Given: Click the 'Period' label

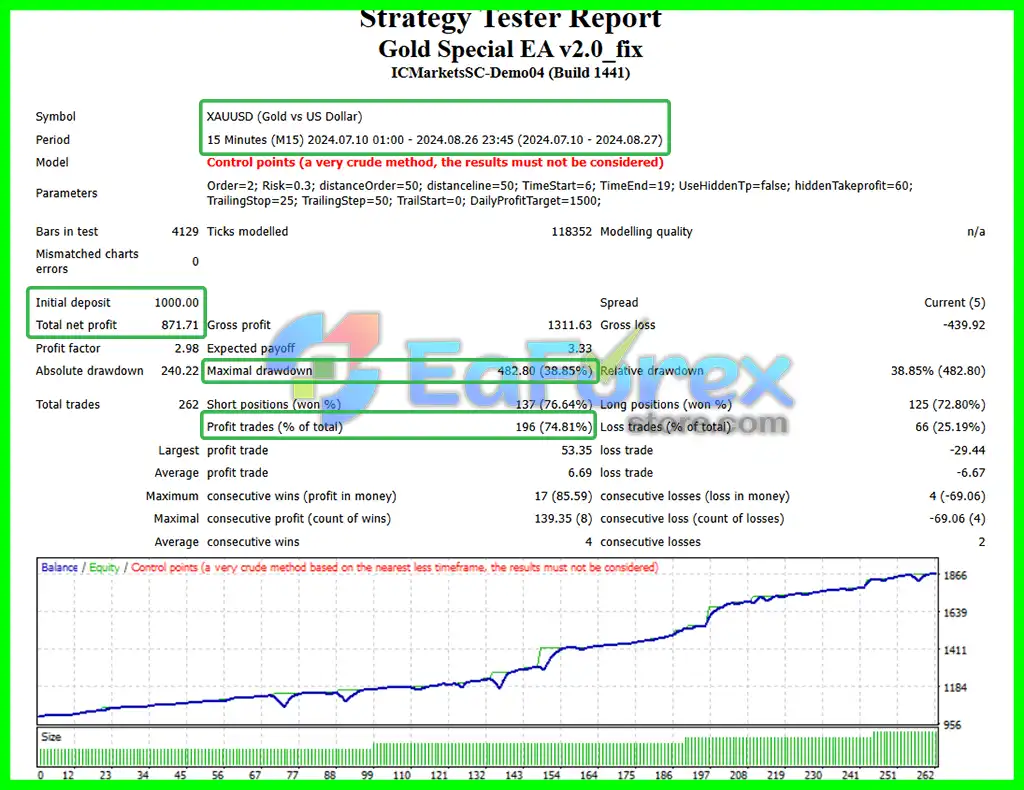Looking at the screenshot, I should coord(52,140).
